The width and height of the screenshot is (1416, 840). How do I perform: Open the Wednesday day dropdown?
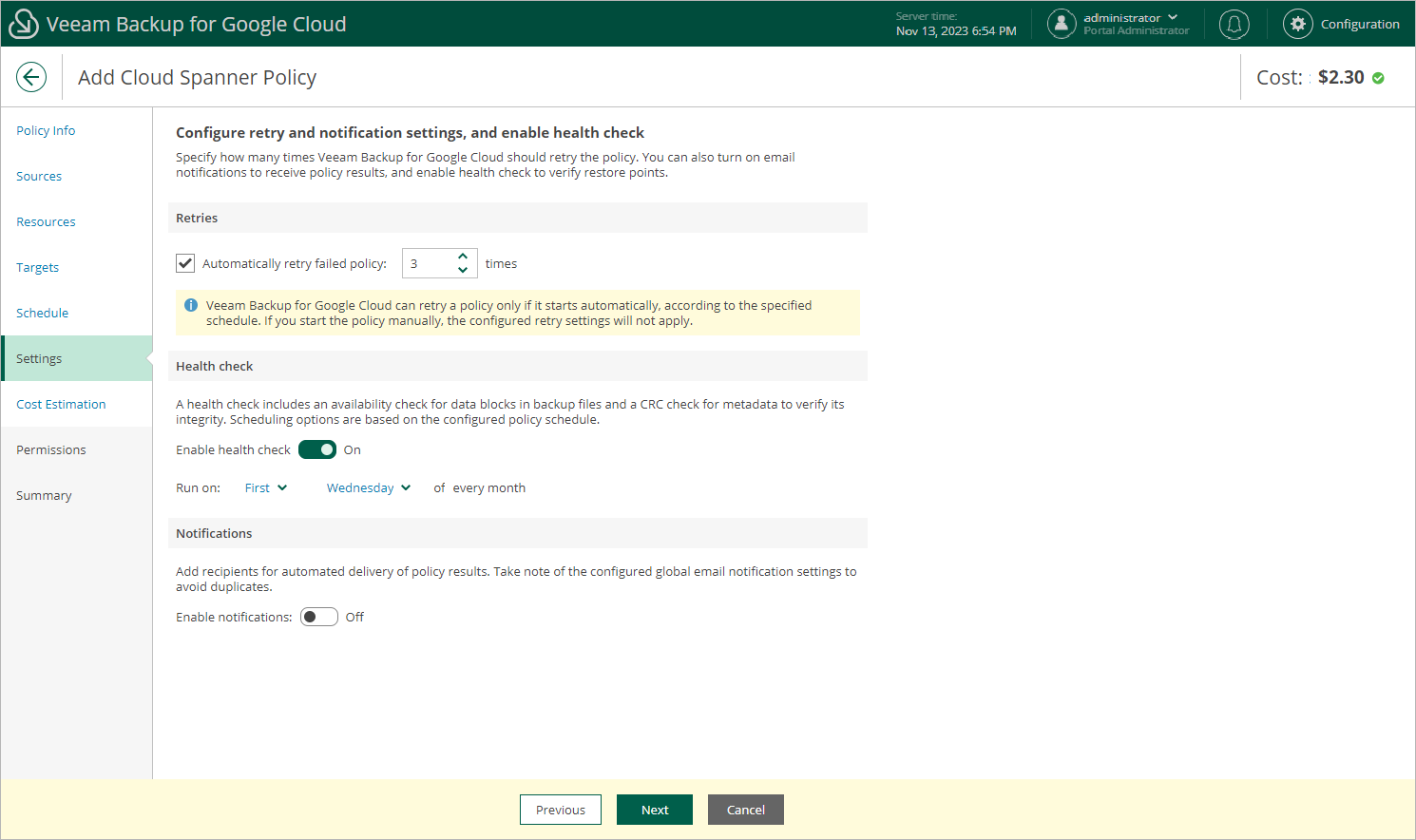pos(369,487)
